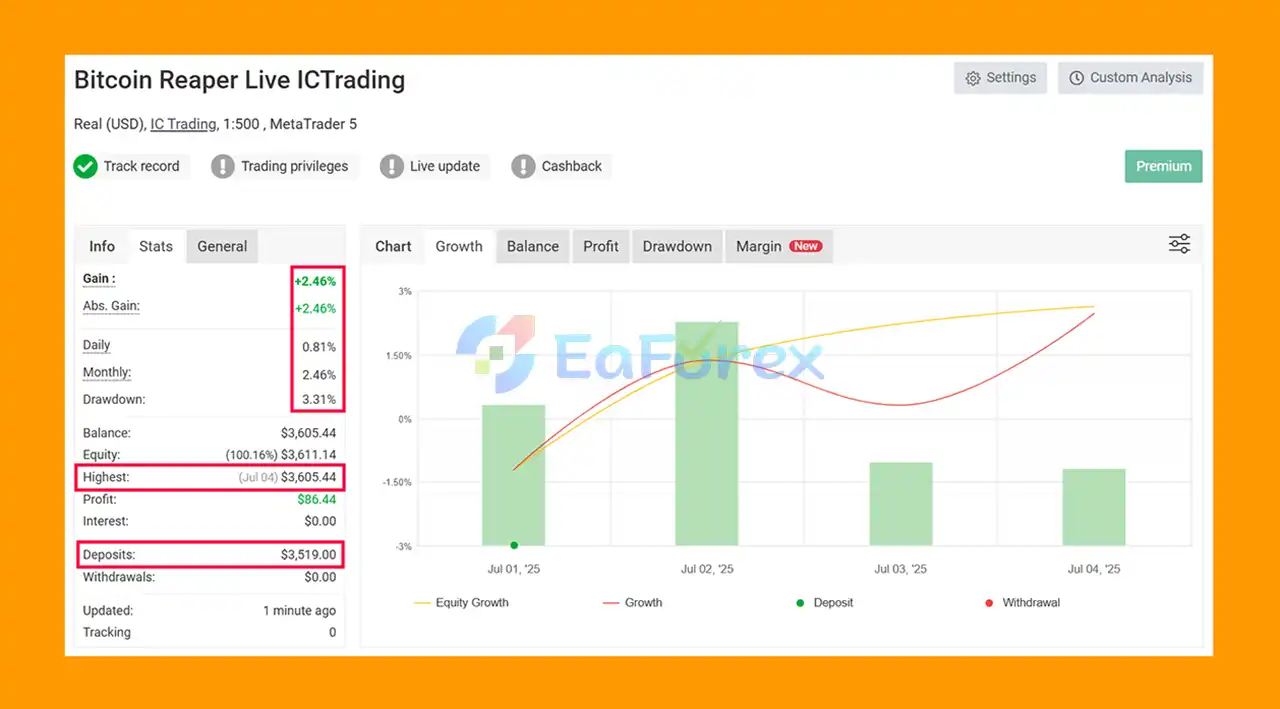Click the Drawdown stat label
1280x709 pixels.
[114, 399]
